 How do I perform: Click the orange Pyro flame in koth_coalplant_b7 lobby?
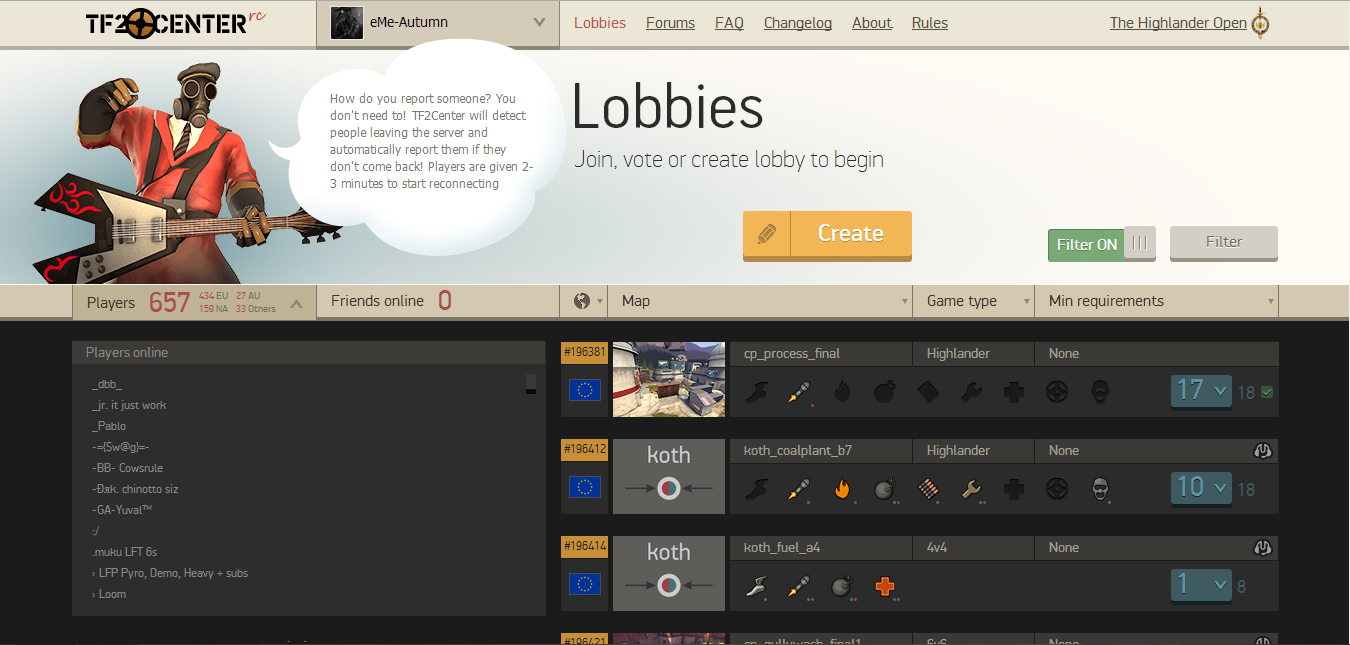point(842,489)
